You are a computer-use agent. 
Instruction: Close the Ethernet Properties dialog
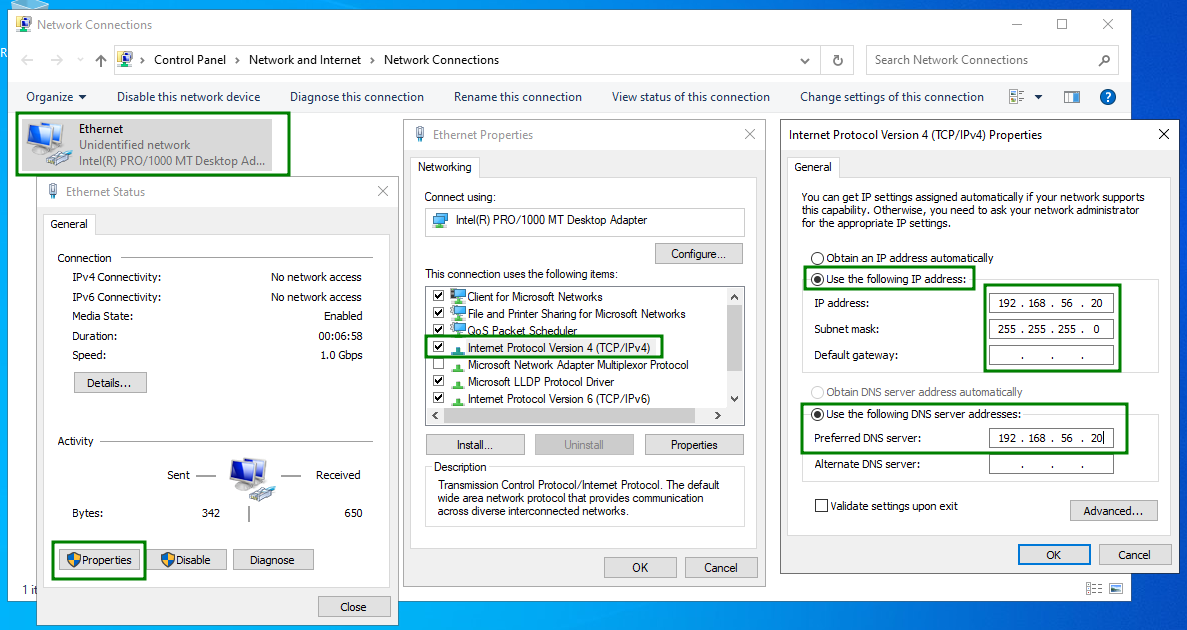[x=750, y=134]
